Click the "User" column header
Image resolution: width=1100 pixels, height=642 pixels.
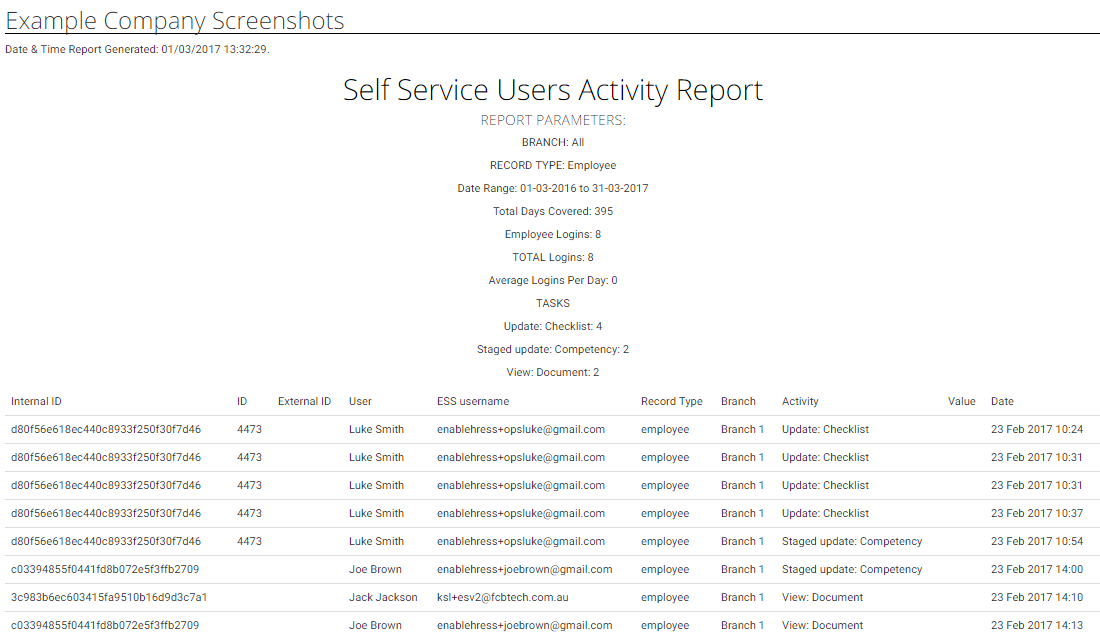[361, 401]
